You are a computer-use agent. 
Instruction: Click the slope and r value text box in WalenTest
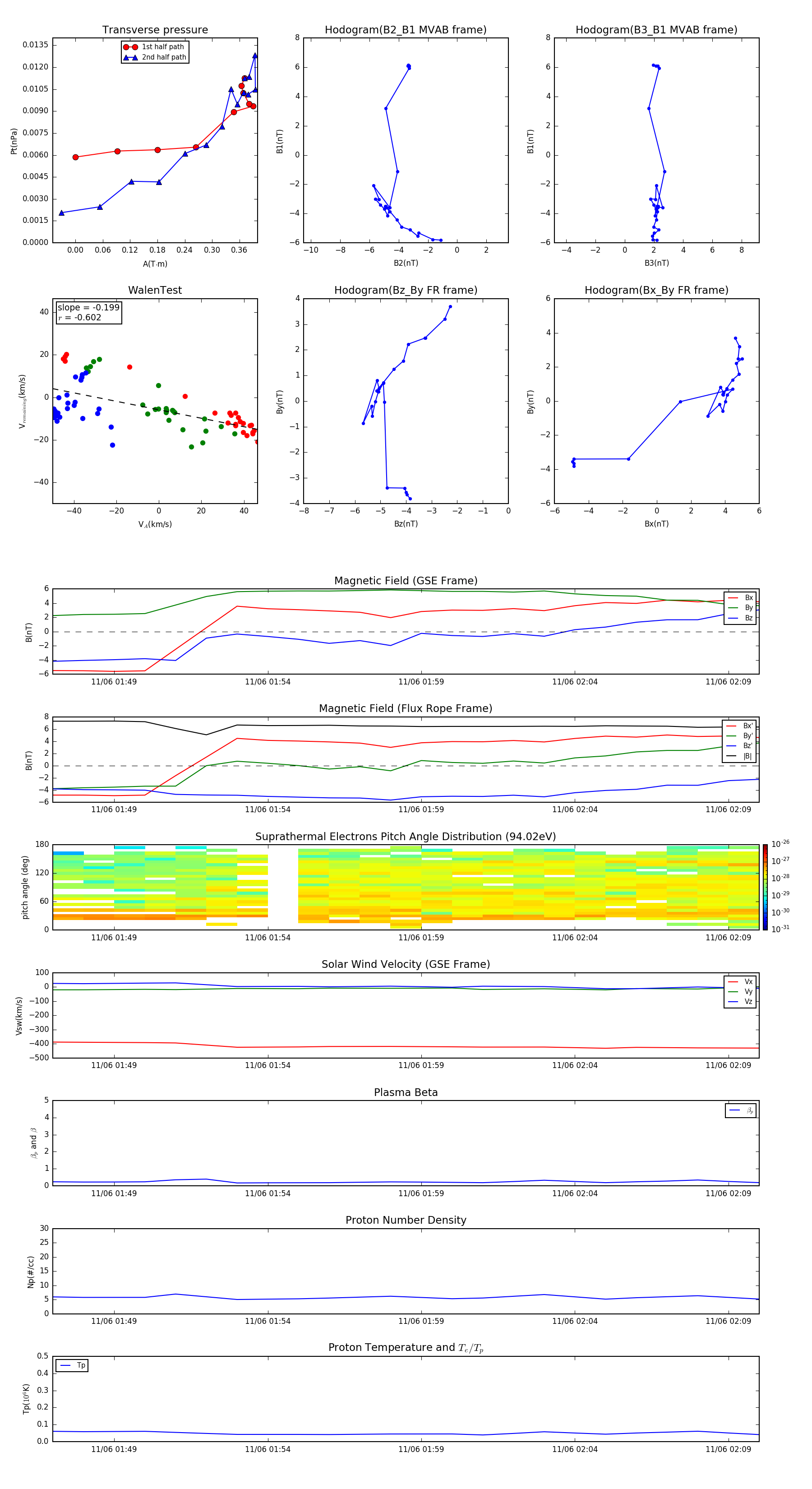(88, 312)
